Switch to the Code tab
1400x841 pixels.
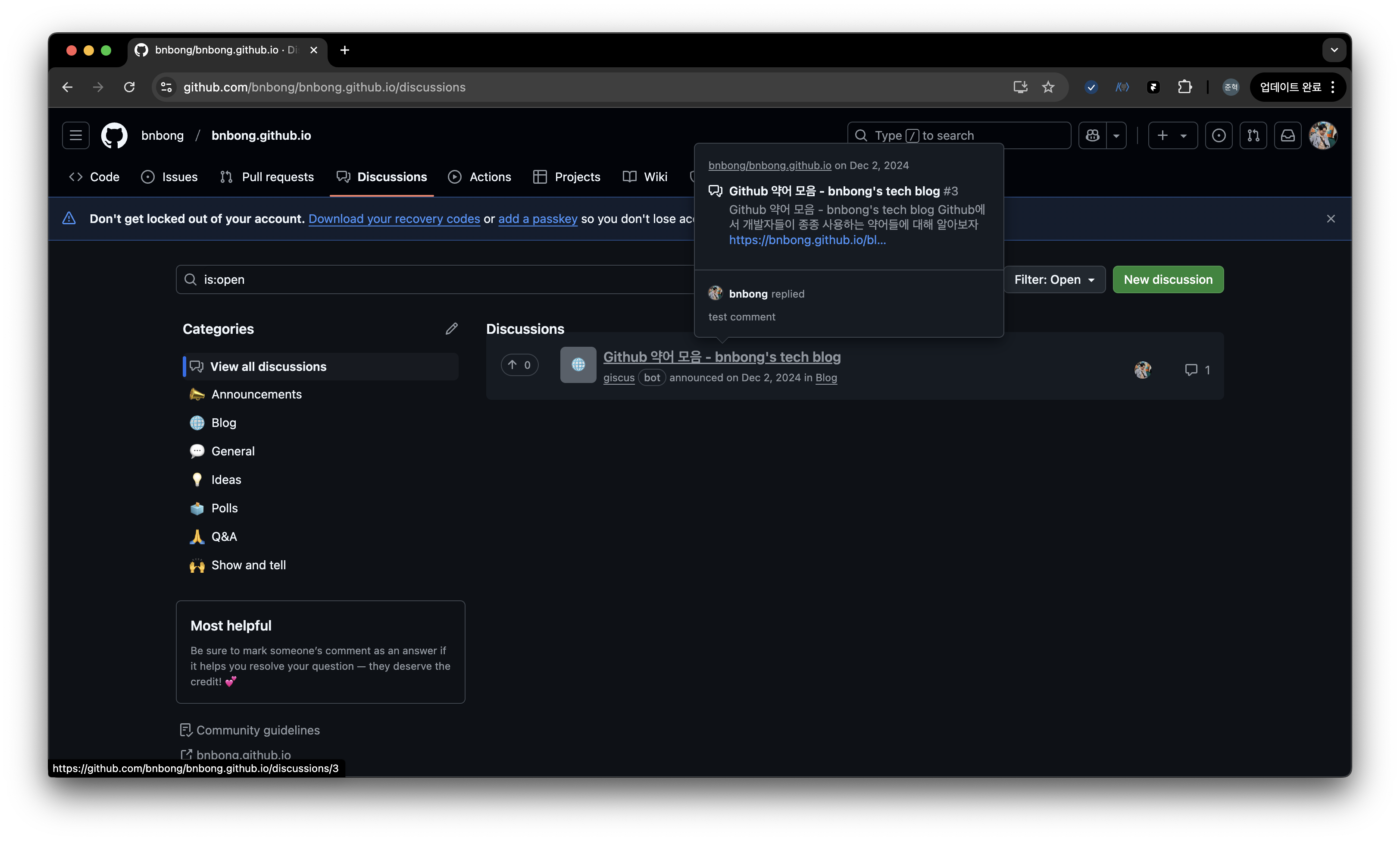click(94, 177)
